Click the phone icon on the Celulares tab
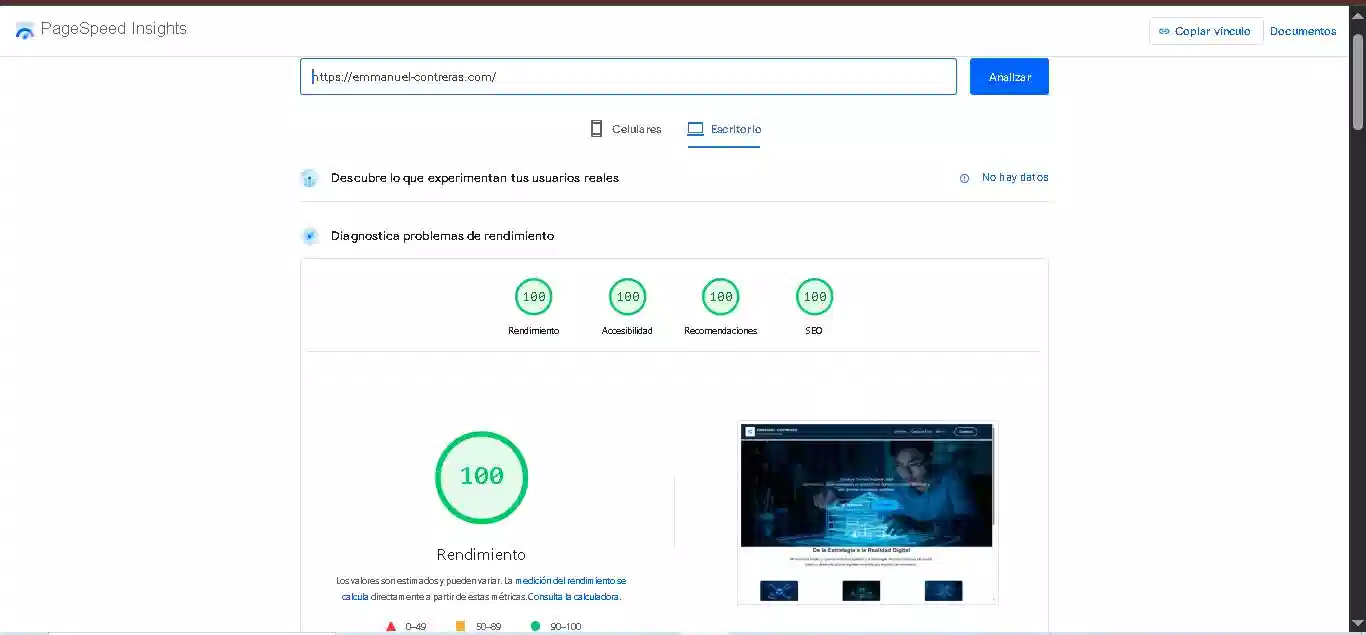The height and width of the screenshot is (635, 1366). tap(596, 128)
